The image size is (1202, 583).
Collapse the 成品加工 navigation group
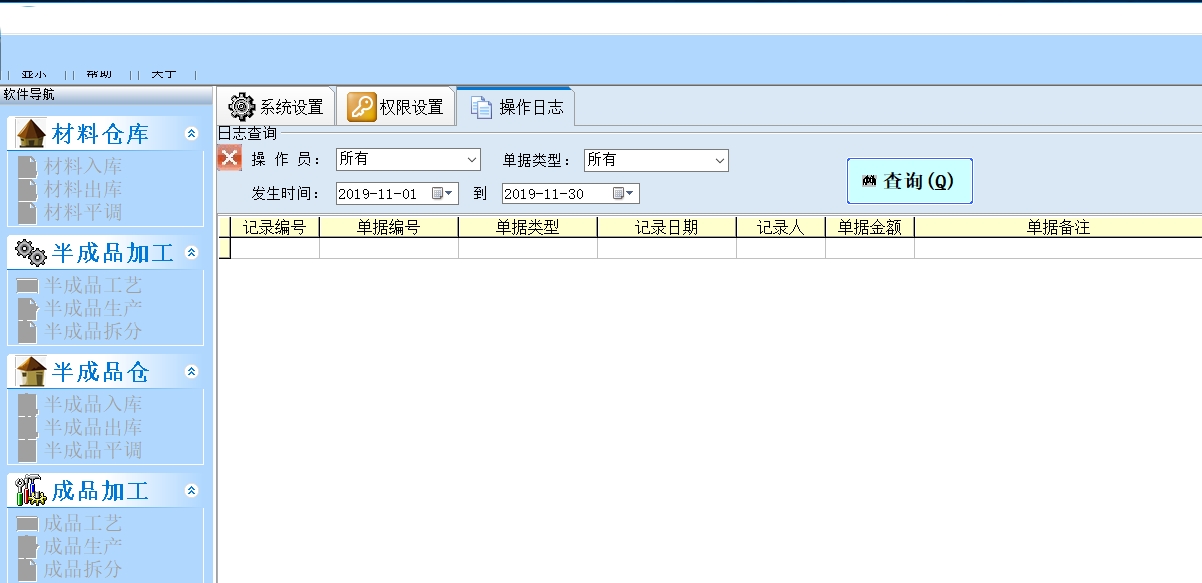point(191,491)
